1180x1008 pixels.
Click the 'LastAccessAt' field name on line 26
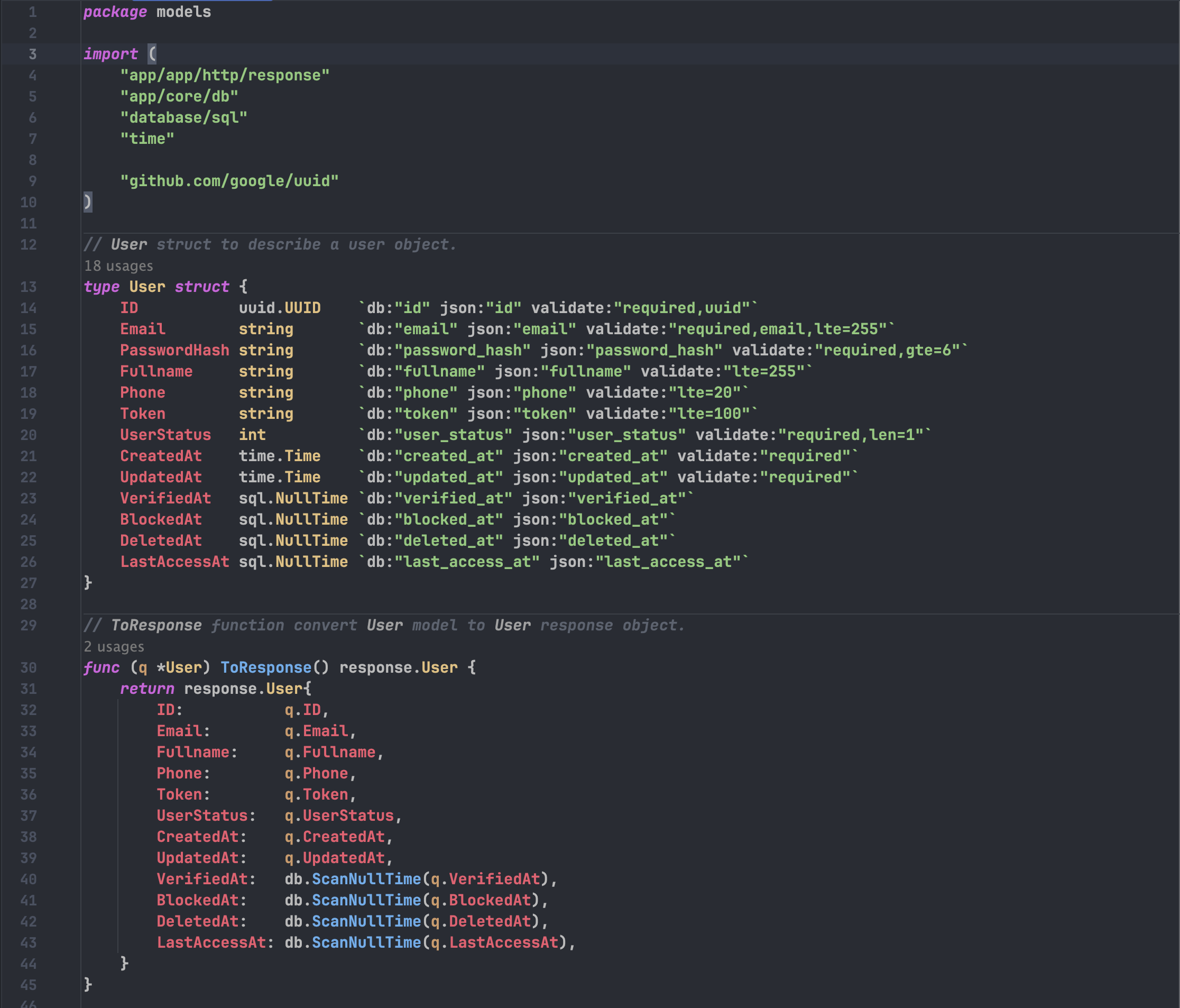[175, 562]
